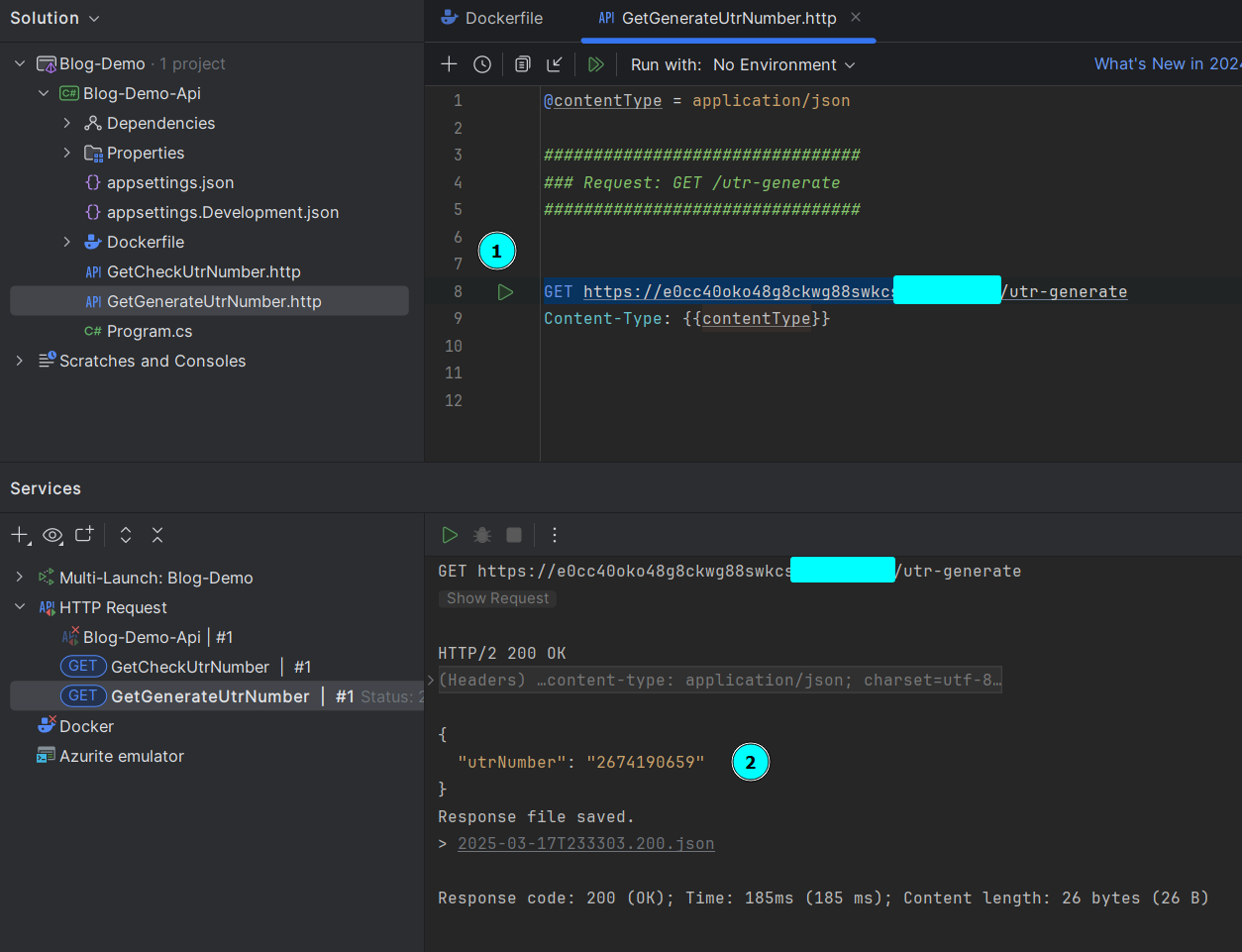Rerun the request with the green play icon
The height and width of the screenshot is (952, 1242).
pyautogui.click(x=450, y=534)
